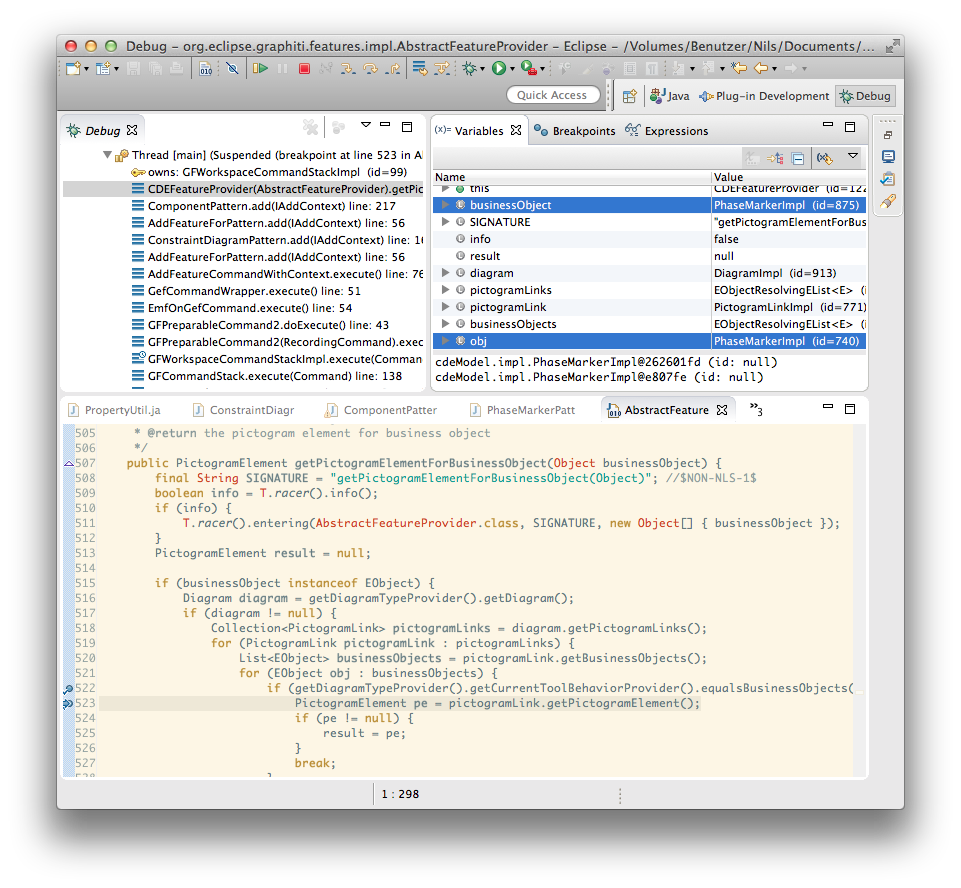Image resolution: width=961 pixels, height=888 pixels.
Task: Collapse the Thread [main] tree node
Action: tap(107, 155)
